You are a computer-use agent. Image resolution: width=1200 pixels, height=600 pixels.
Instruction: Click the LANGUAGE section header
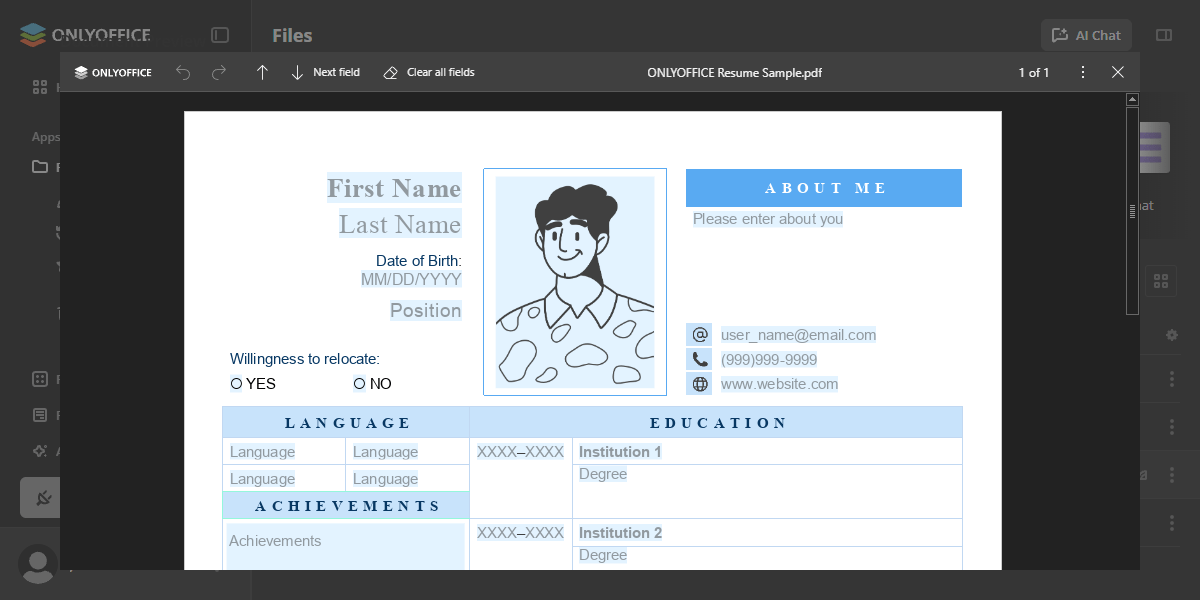click(346, 423)
